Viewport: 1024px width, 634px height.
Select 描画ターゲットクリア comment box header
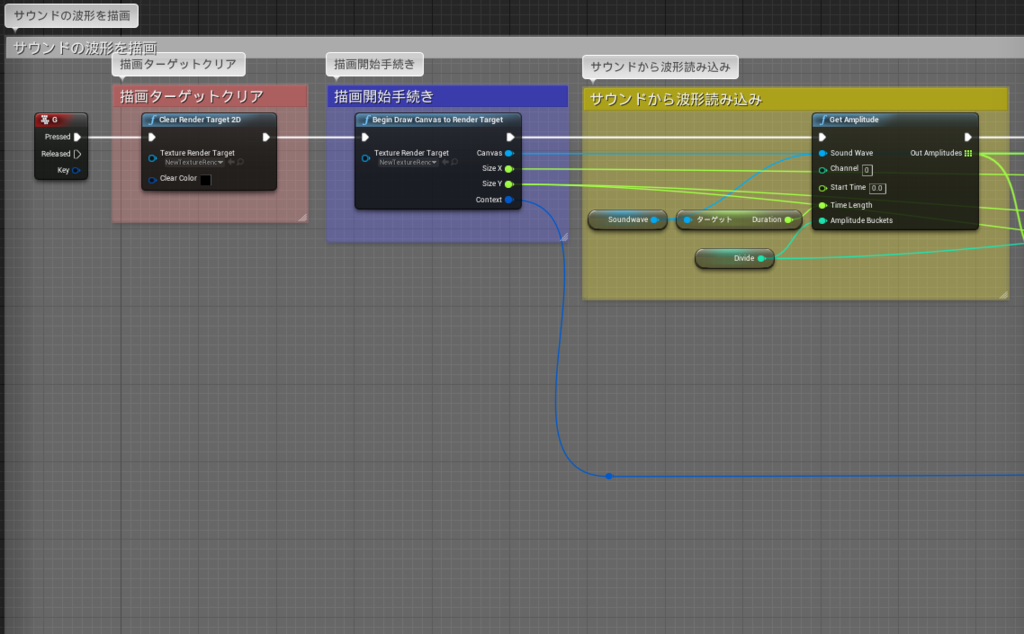click(210, 97)
